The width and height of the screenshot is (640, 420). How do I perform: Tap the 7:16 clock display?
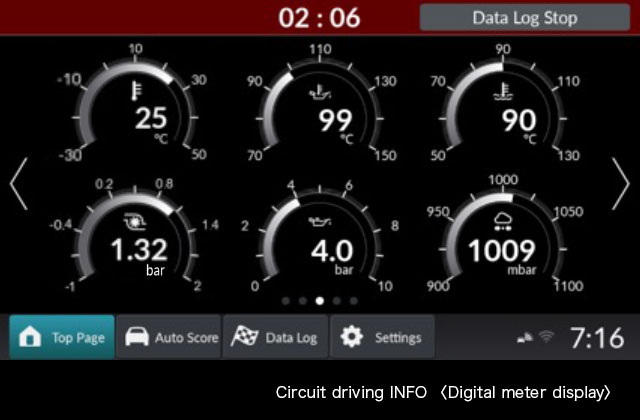coord(597,338)
